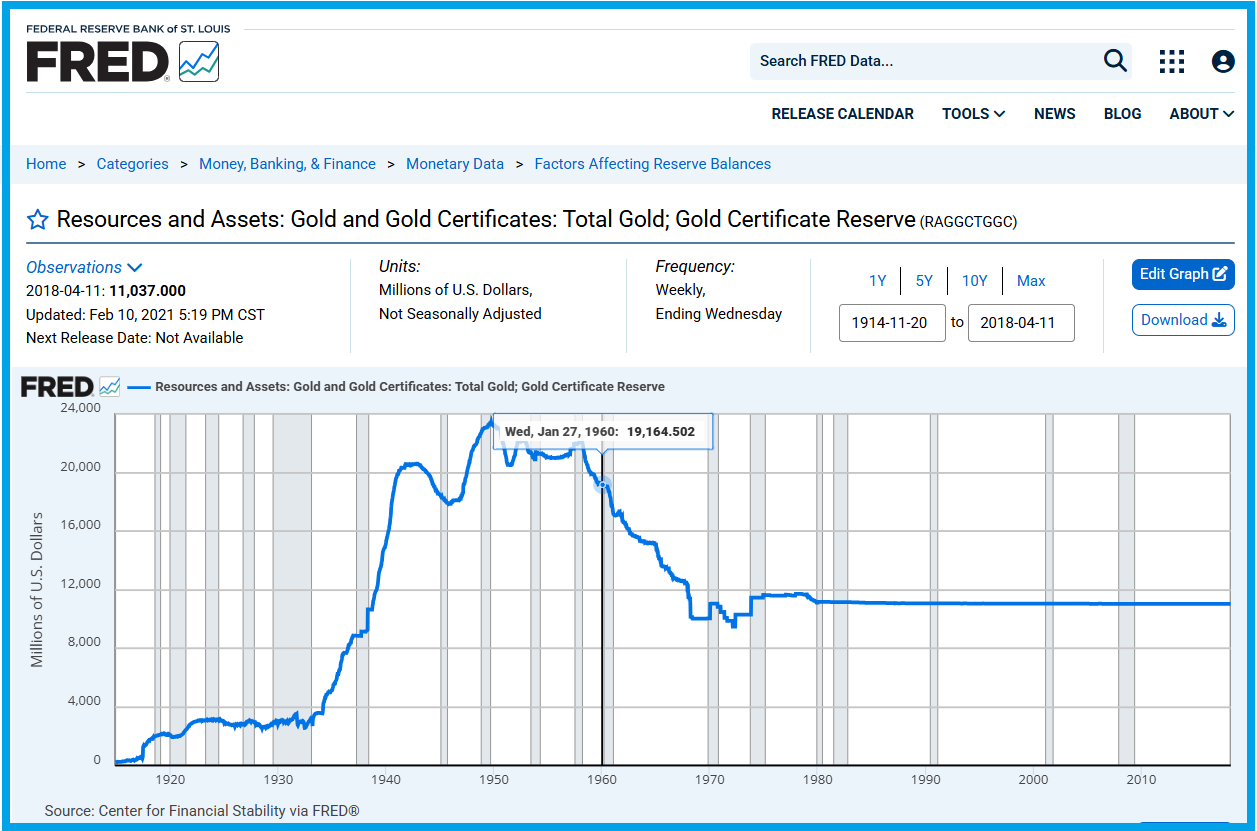Click the start date field 1914-11-20
The width and height of the screenshot is (1257, 831).
(x=891, y=323)
